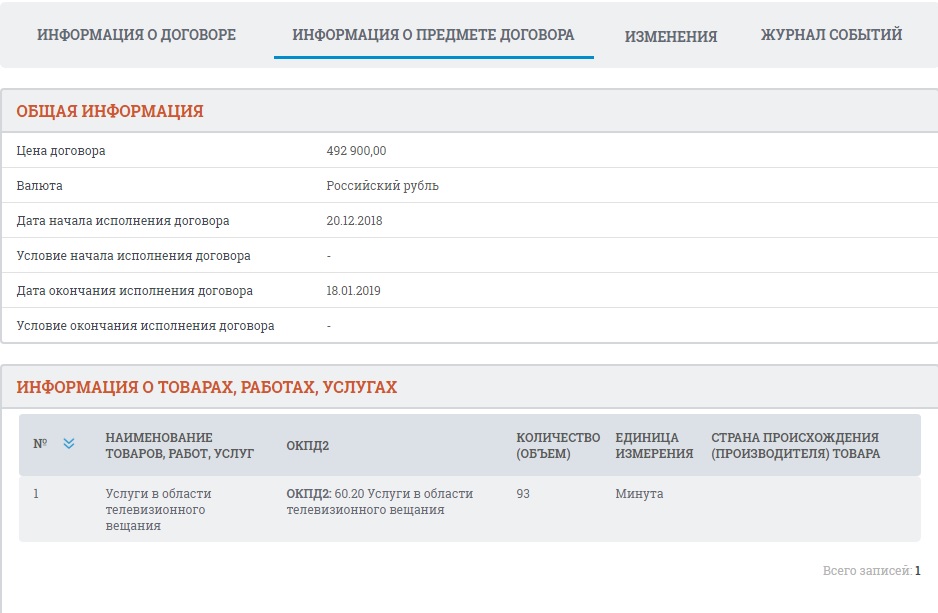Click the Всего записей total count

(x=871, y=571)
